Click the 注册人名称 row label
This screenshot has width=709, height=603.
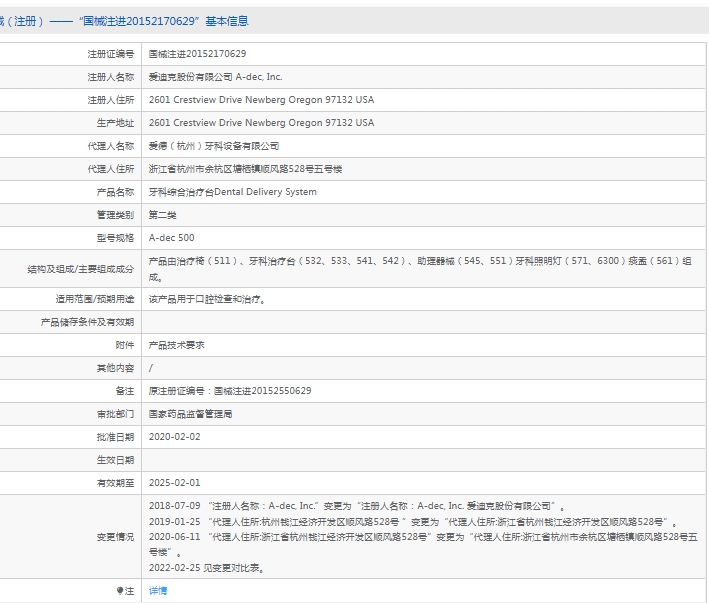[111, 77]
